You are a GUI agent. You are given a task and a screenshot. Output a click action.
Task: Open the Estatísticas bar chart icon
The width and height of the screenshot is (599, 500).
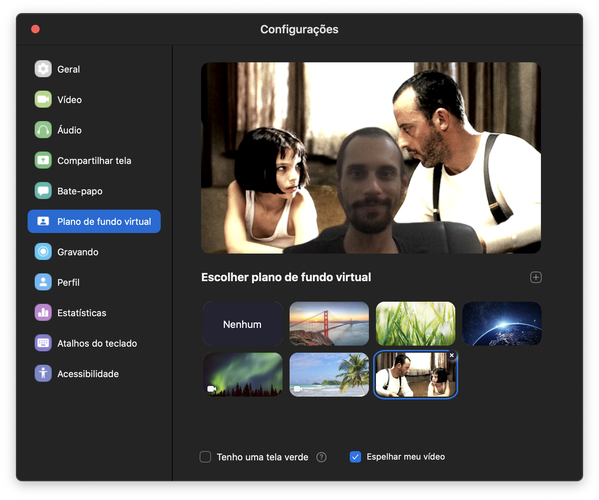[43, 313]
